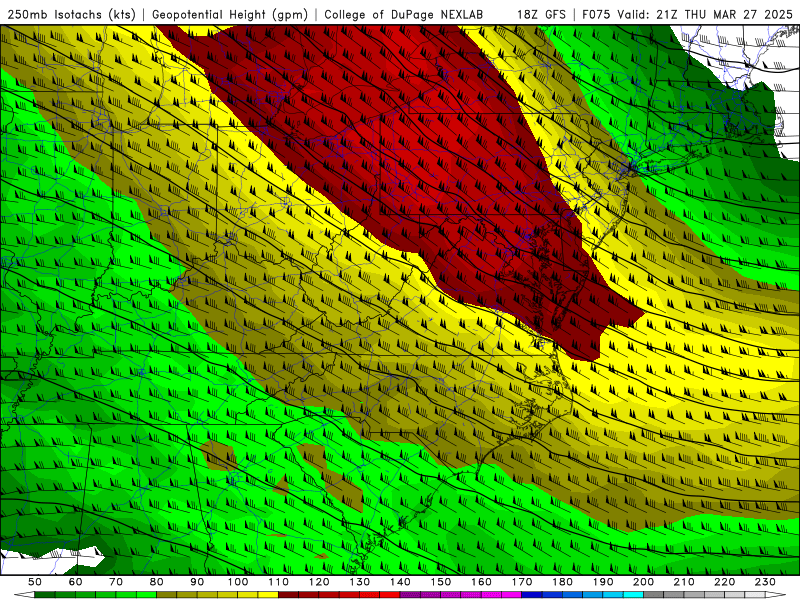Click the 220 label on the color scale
Screen dimensions: 800x600
pos(724,582)
